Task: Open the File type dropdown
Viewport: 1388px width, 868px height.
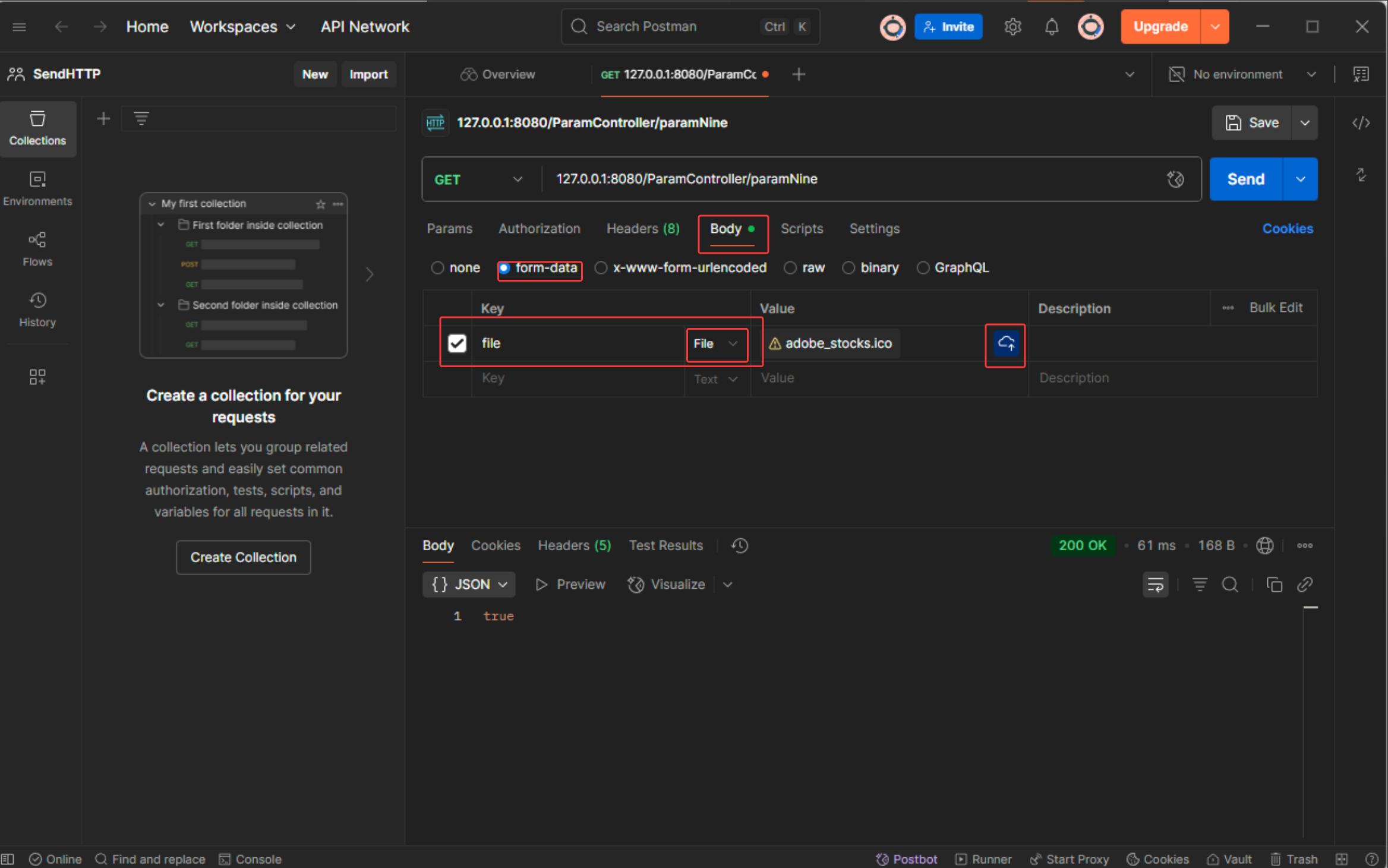Action: point(716,344)
